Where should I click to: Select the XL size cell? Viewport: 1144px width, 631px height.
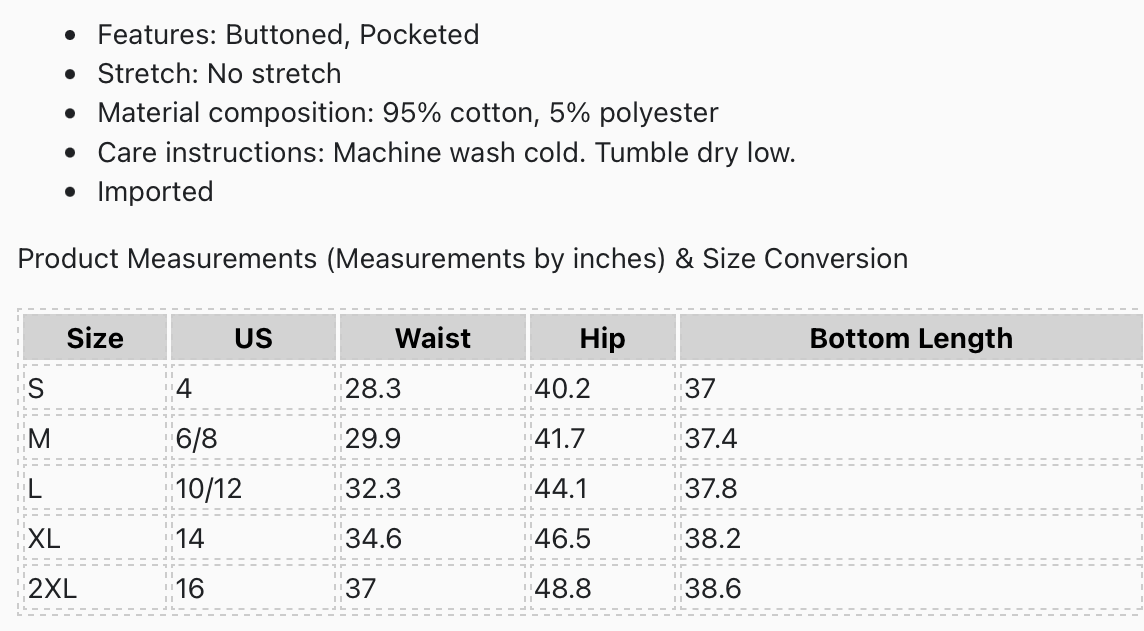(96, 538)
